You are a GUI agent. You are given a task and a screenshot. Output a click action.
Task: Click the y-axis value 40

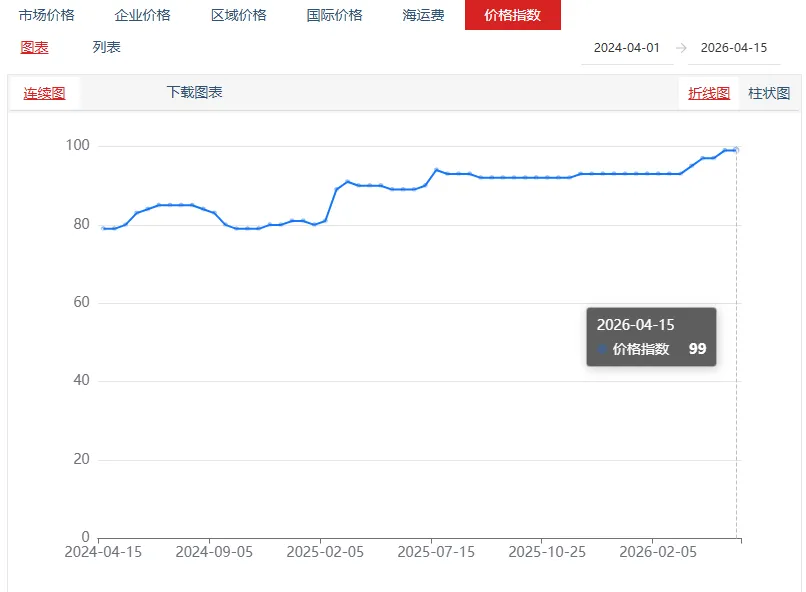click(x=82, y=380)
